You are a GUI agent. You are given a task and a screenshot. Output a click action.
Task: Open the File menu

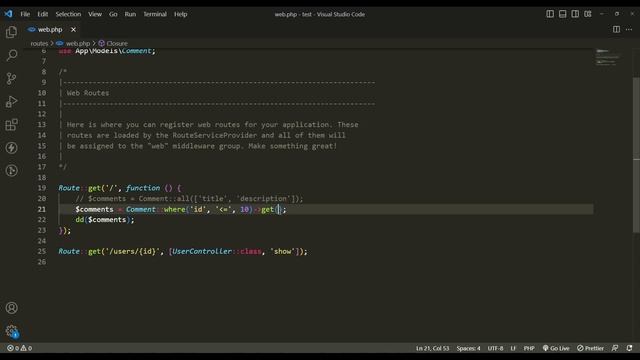click(x=25, y=14)
